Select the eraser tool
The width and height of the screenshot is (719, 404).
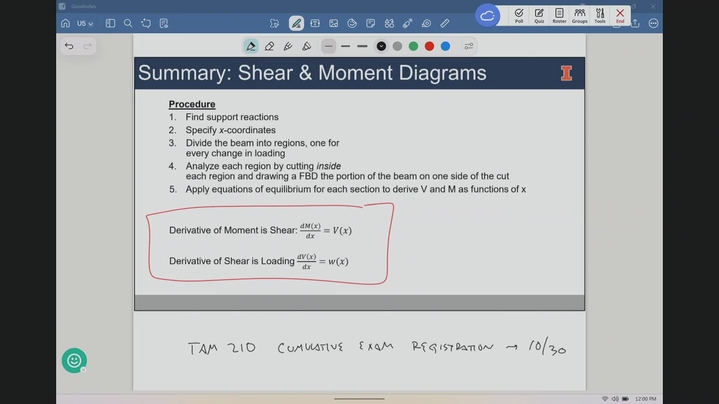(269, 46)
